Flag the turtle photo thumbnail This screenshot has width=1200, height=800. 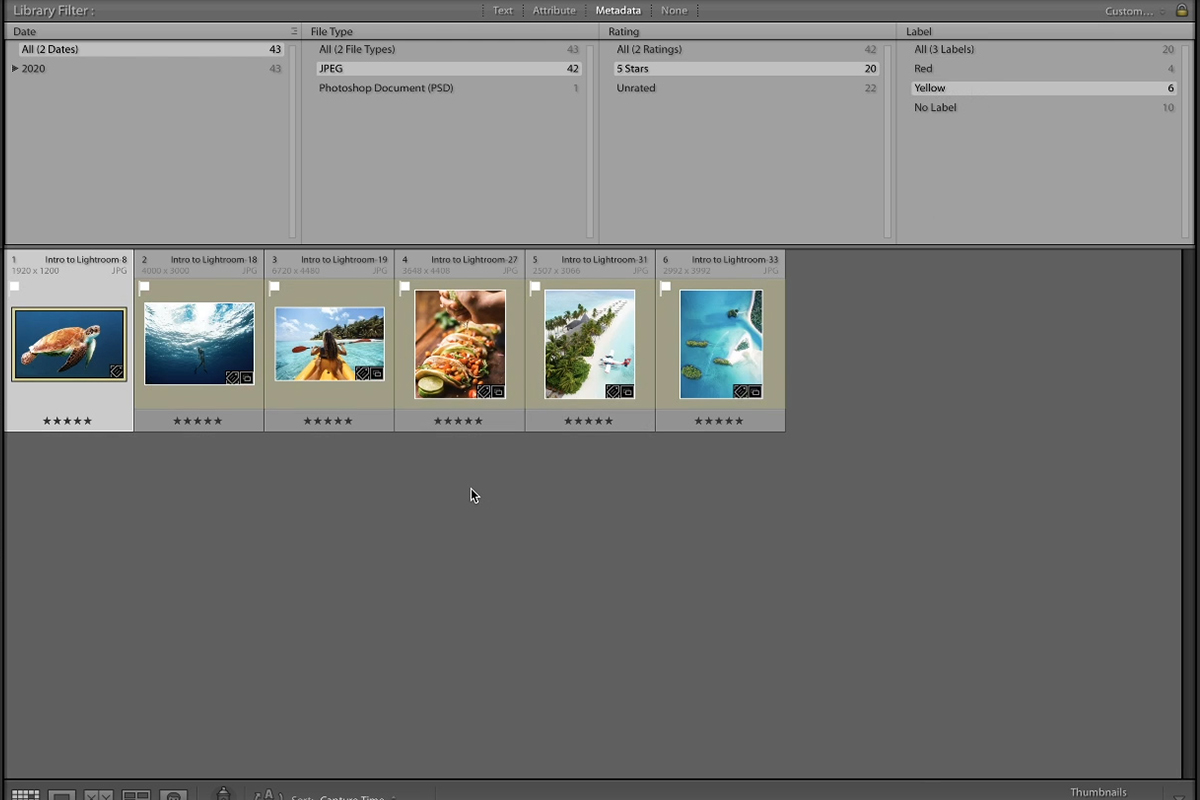click(15, 286)
